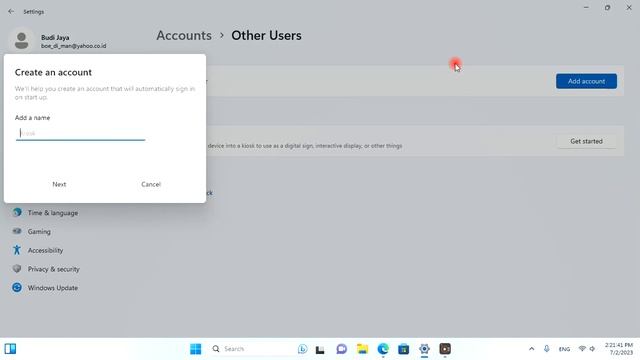Screen dimensions: 640x360
Task: Click the Windows Update sync icon
Action: [x=17, y=287]
